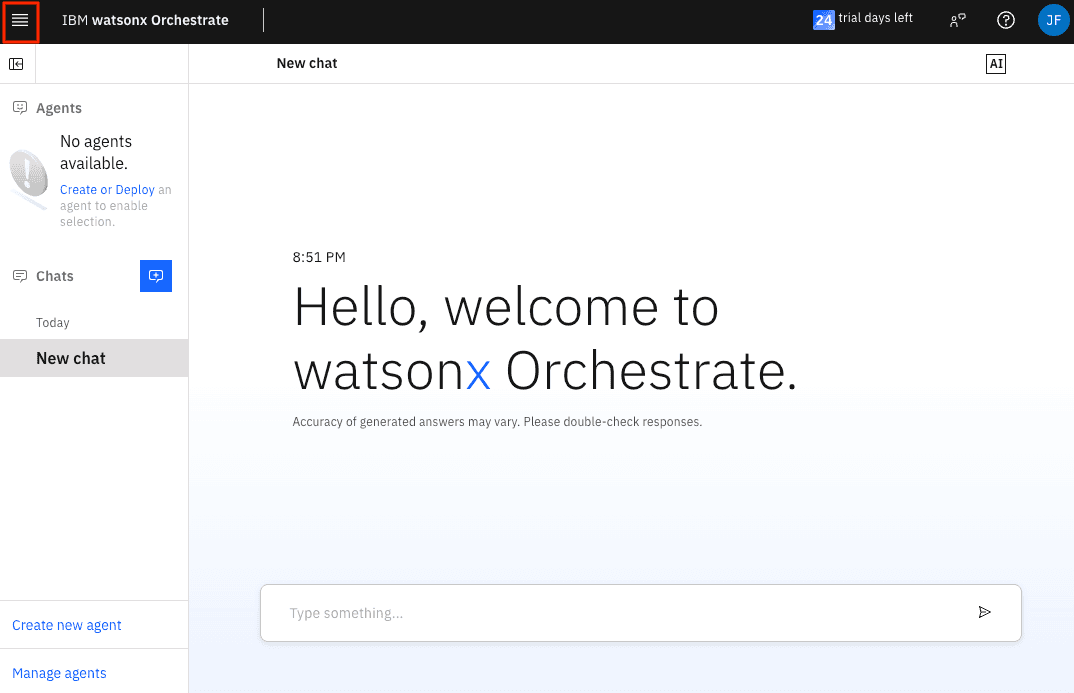Image resolution: width=1074 pixels, height=693 pixels.
Task: Open the JF user profile avatar
Action: pyautogui.click(x=1053, y=21)
